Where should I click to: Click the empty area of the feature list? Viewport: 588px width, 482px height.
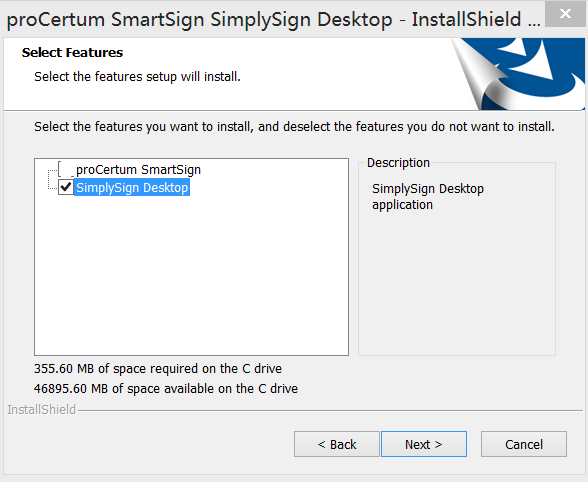tap(191, 276)
